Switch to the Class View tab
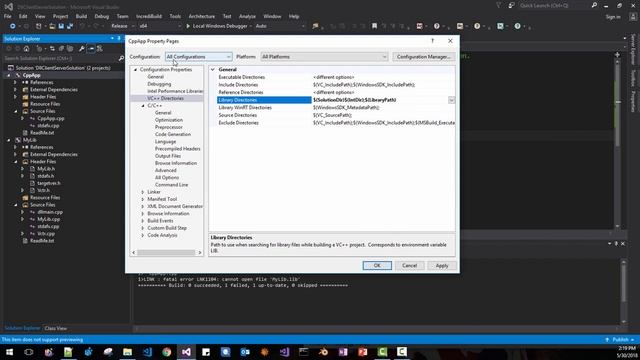Screen dimensions: 640x360 [x=56, y=329]
